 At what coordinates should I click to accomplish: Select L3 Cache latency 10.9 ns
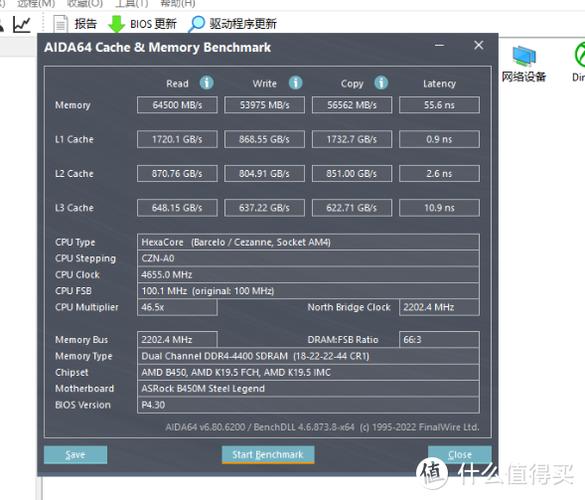click(439, 208)
